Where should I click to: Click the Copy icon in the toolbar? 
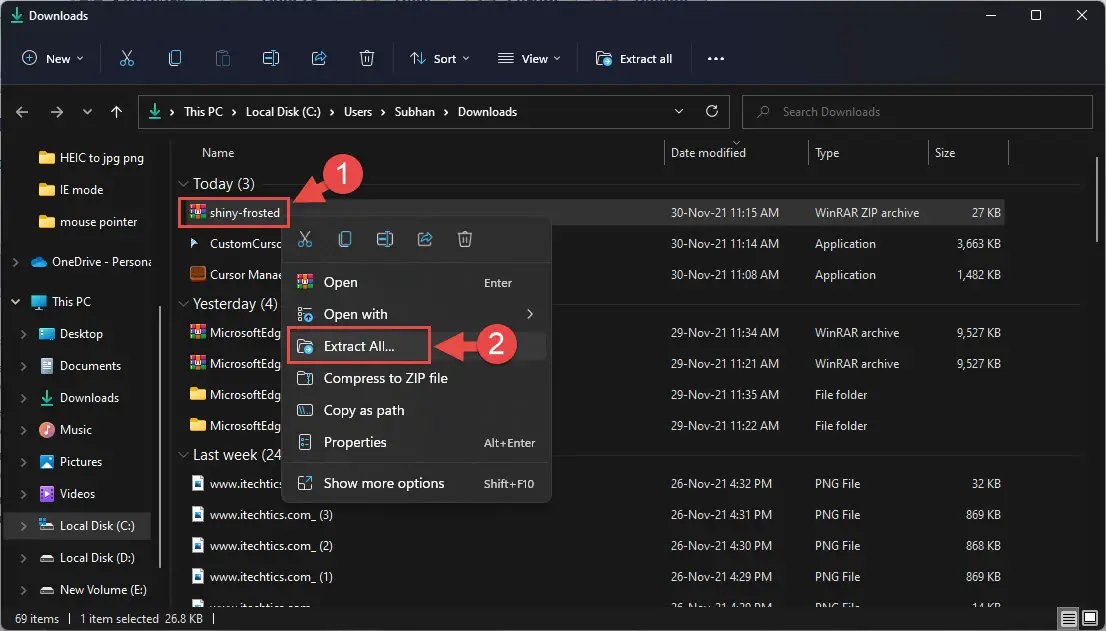pyautogui.click(x=175, y=59)
